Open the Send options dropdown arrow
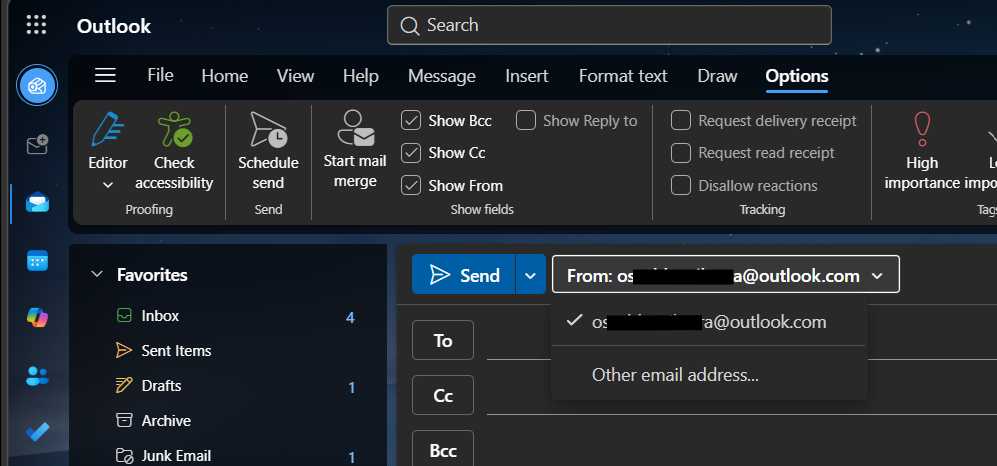997x466 pixels. [x=530, y=275]
